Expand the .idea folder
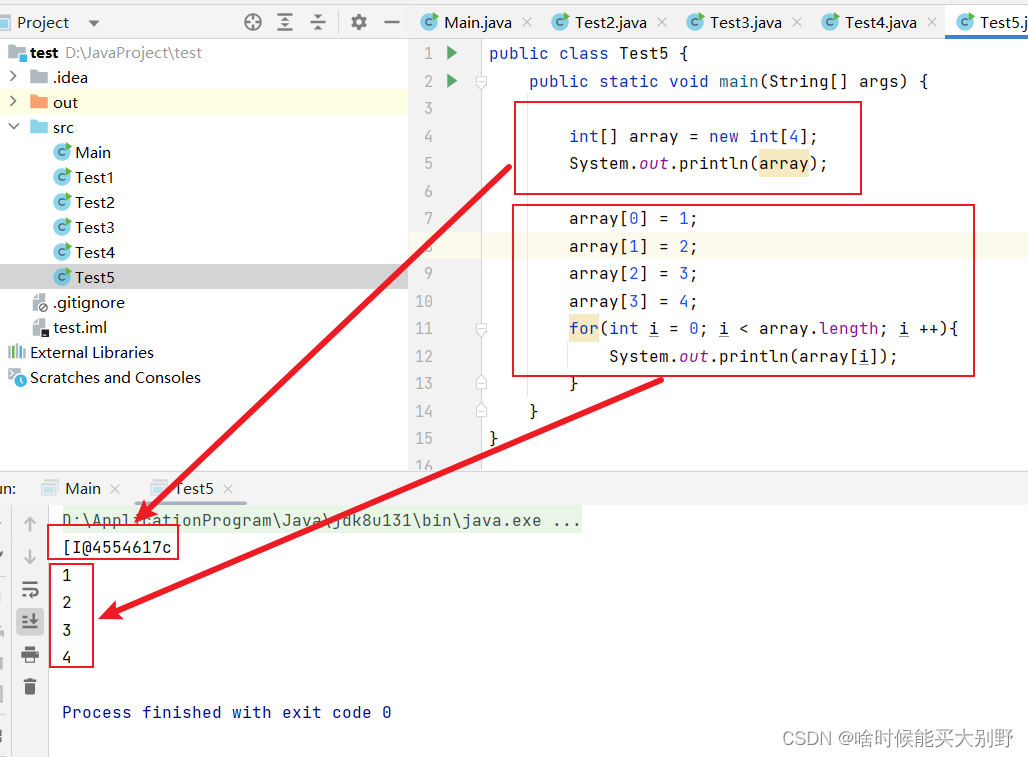1028x757 pixels. point(13,77)
